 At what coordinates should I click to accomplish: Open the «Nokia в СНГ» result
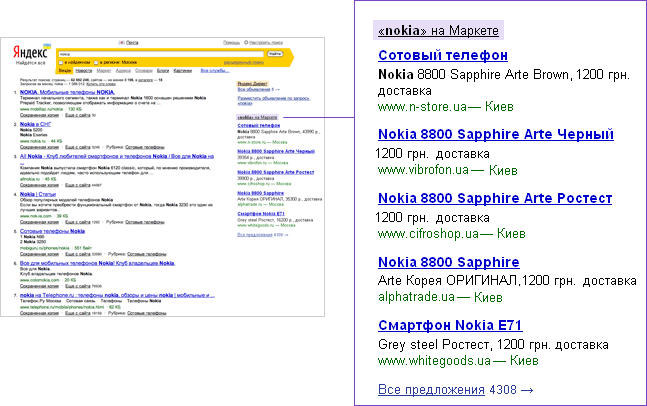coord(35,124)
